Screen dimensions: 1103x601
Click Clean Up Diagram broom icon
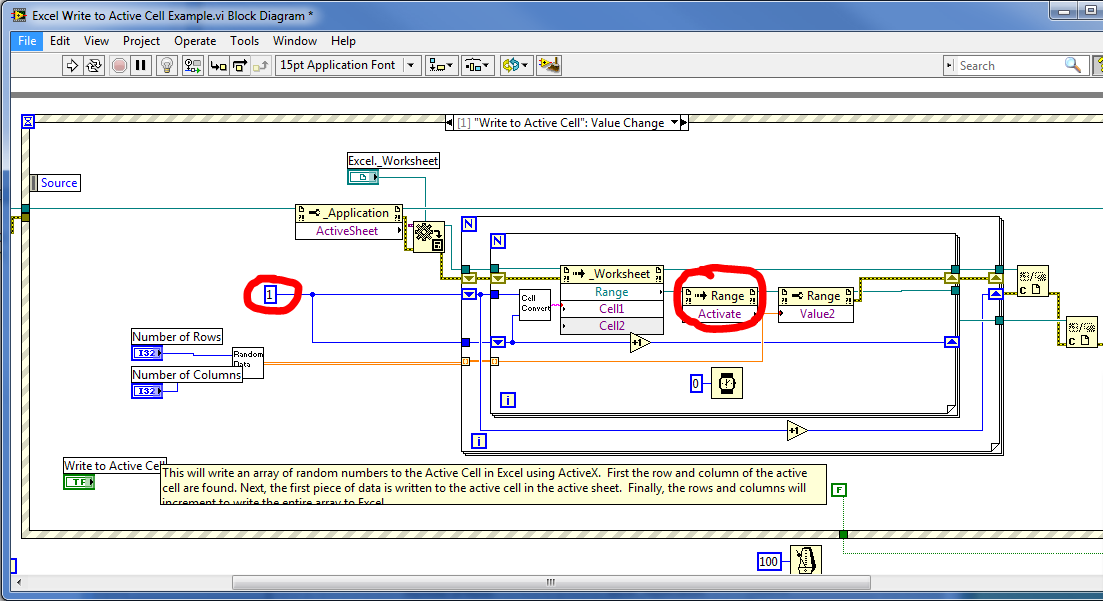pos(549,65)
